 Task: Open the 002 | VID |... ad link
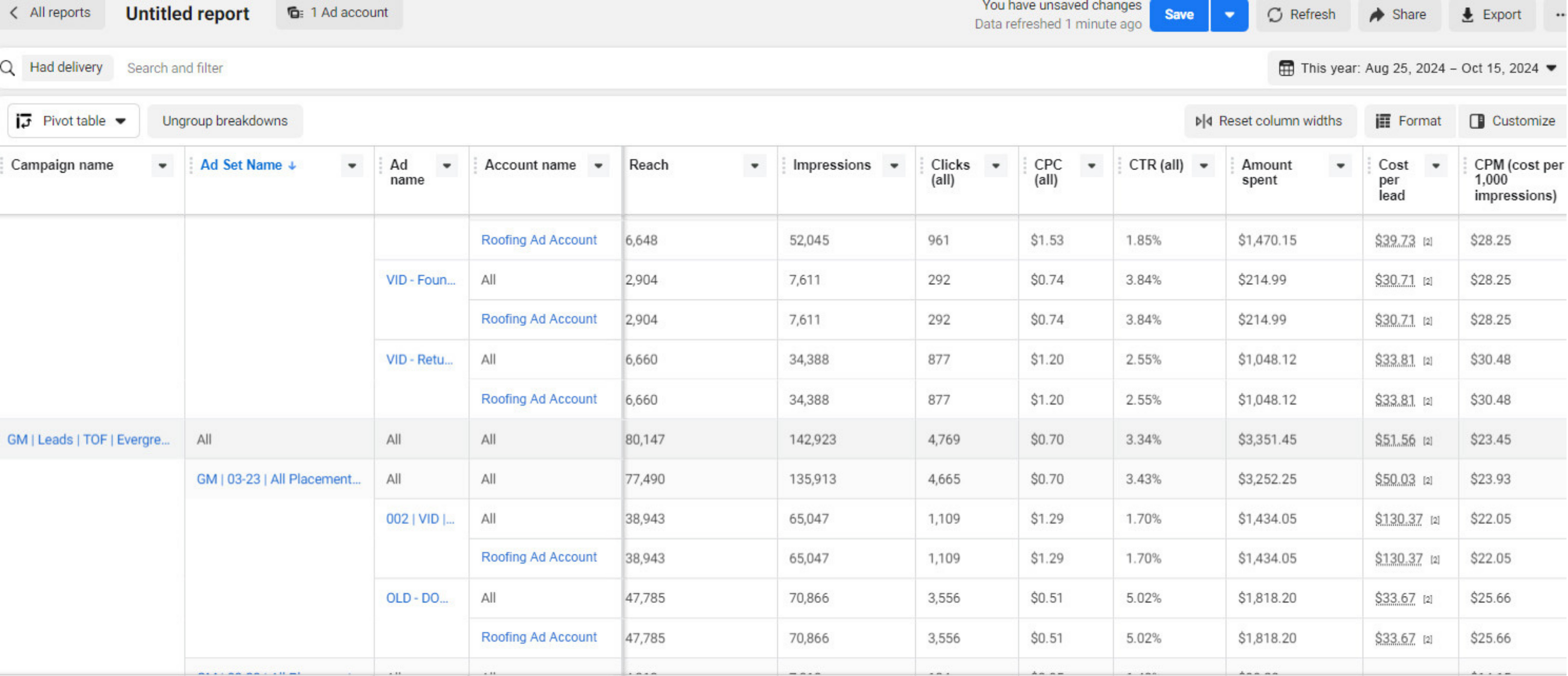[x=420, y=519]
